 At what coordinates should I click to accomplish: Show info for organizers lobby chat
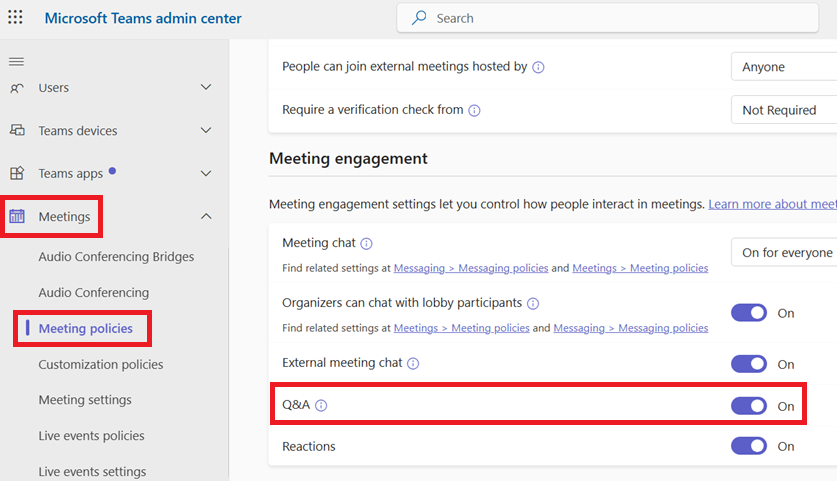point(533,304)
